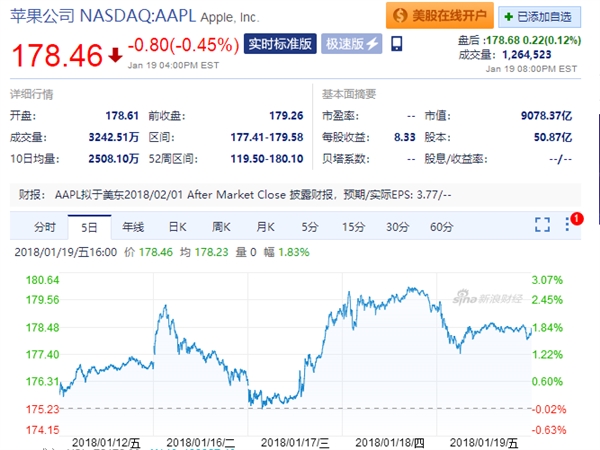600x450 pixels.
Task: Switch to 周K chart tab
Action: [221, 227]
